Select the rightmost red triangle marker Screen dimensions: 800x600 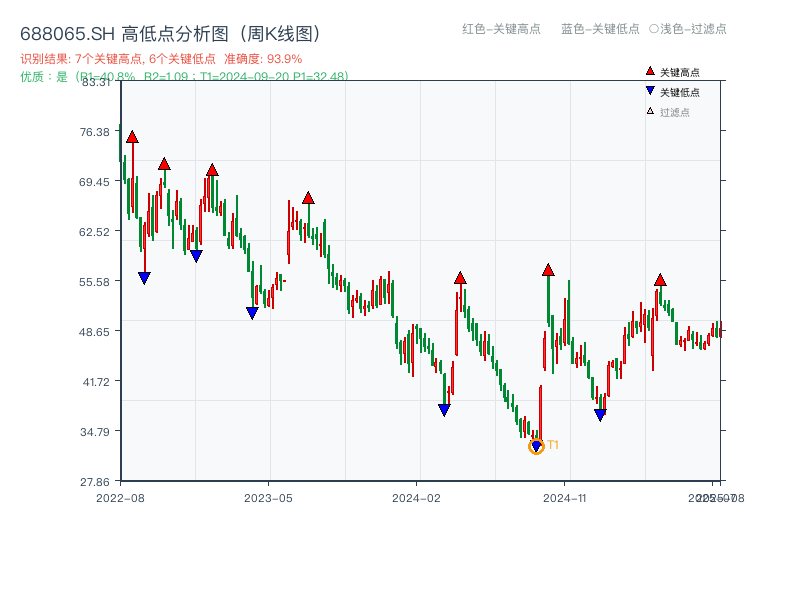point(660,280)
